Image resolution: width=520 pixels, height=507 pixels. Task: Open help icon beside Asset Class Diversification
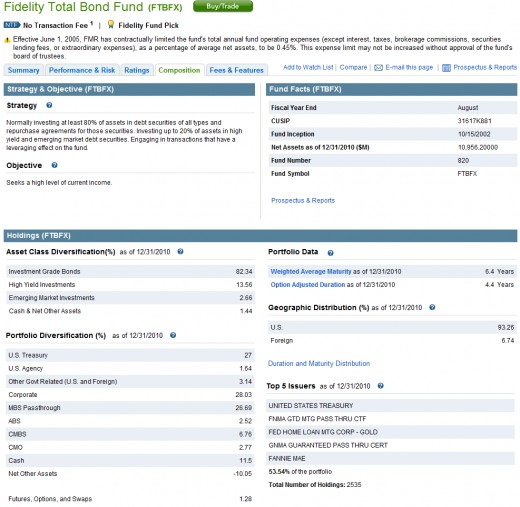[x=180, y=251]
